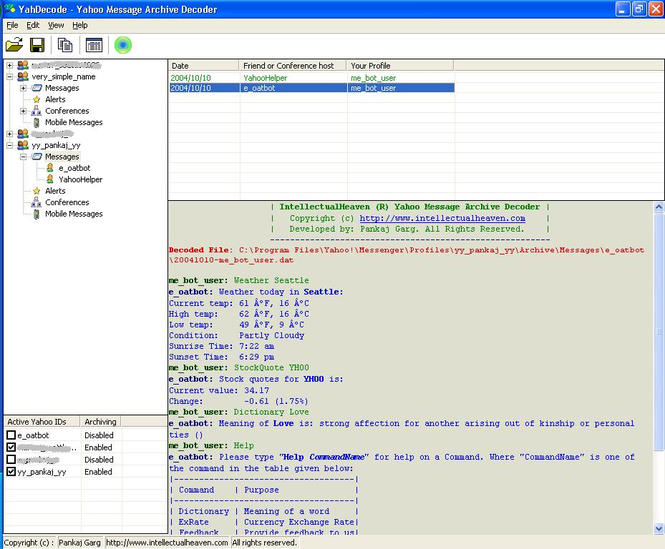Click phone icon for Mobile Messages under very_simple_name
This screenshot has height=549, width=665.
tap(36, 122)
